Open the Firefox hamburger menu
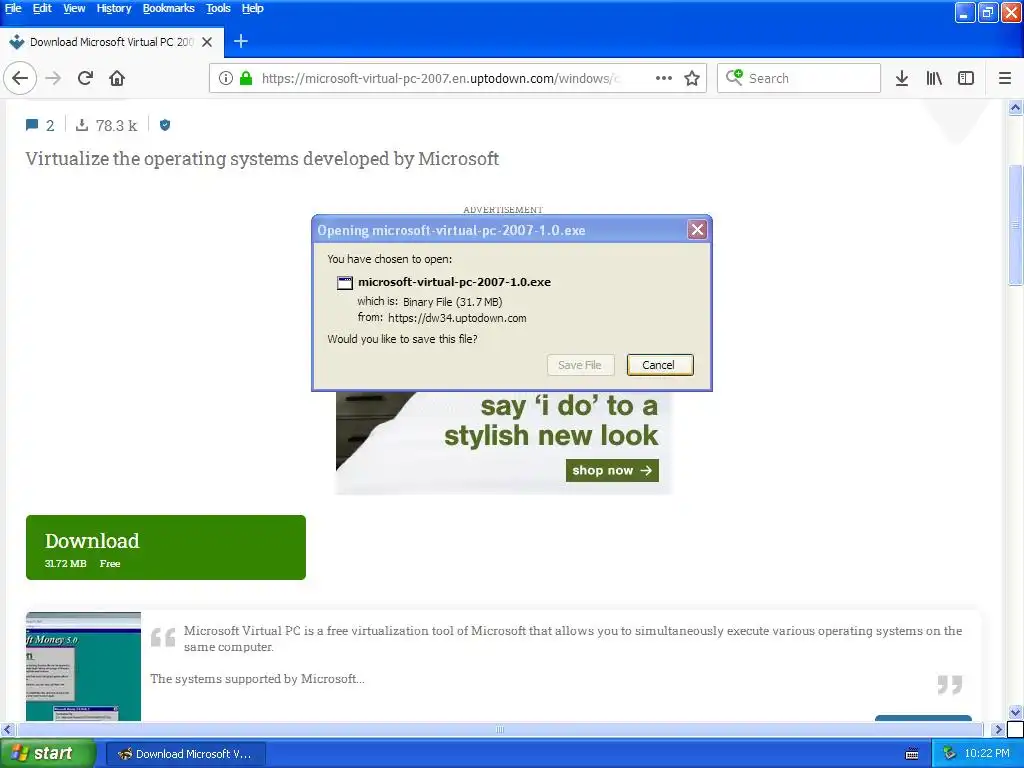This screenshot has width=1024, height=768. [1004, 78]
